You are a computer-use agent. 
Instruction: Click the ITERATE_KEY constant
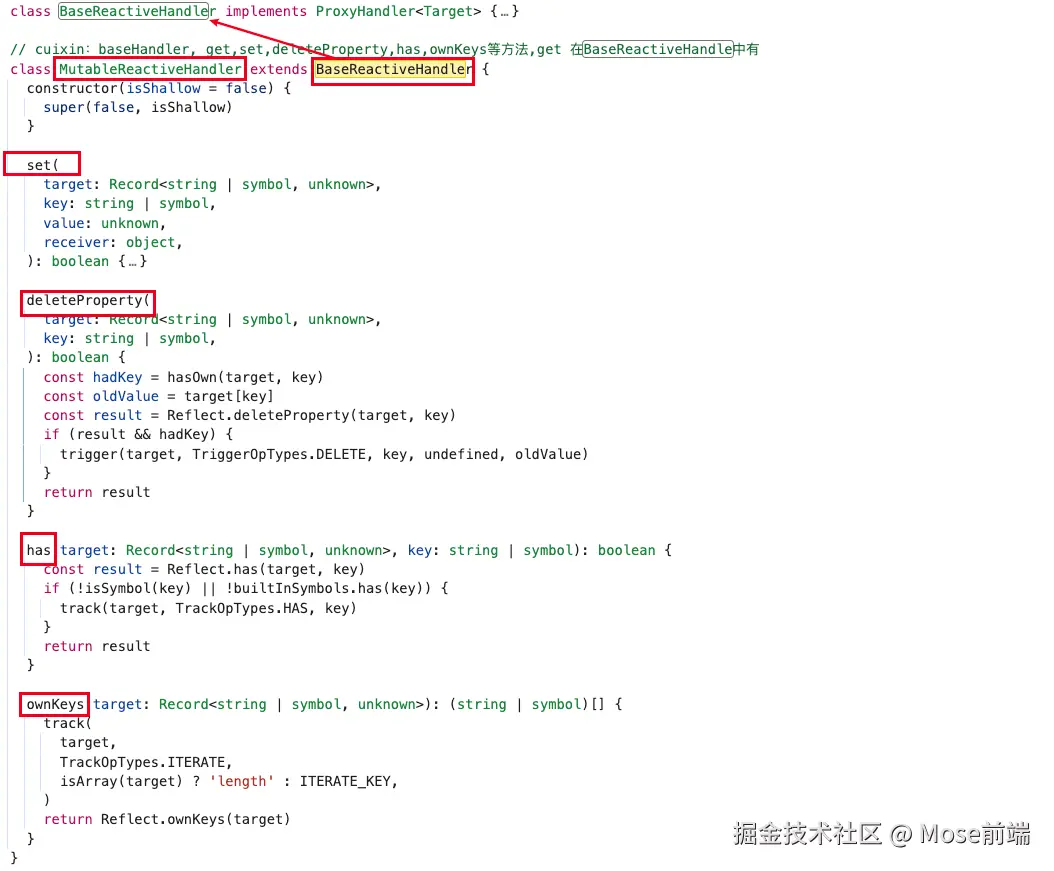click(x=345, y=782)
